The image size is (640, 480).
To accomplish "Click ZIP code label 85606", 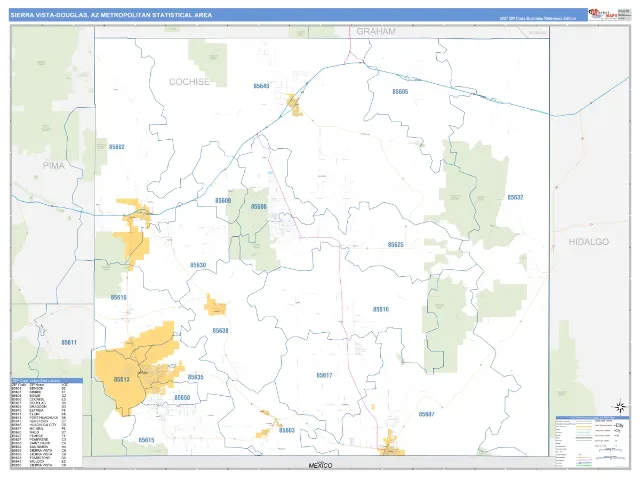I will click(x=259, y=207).
